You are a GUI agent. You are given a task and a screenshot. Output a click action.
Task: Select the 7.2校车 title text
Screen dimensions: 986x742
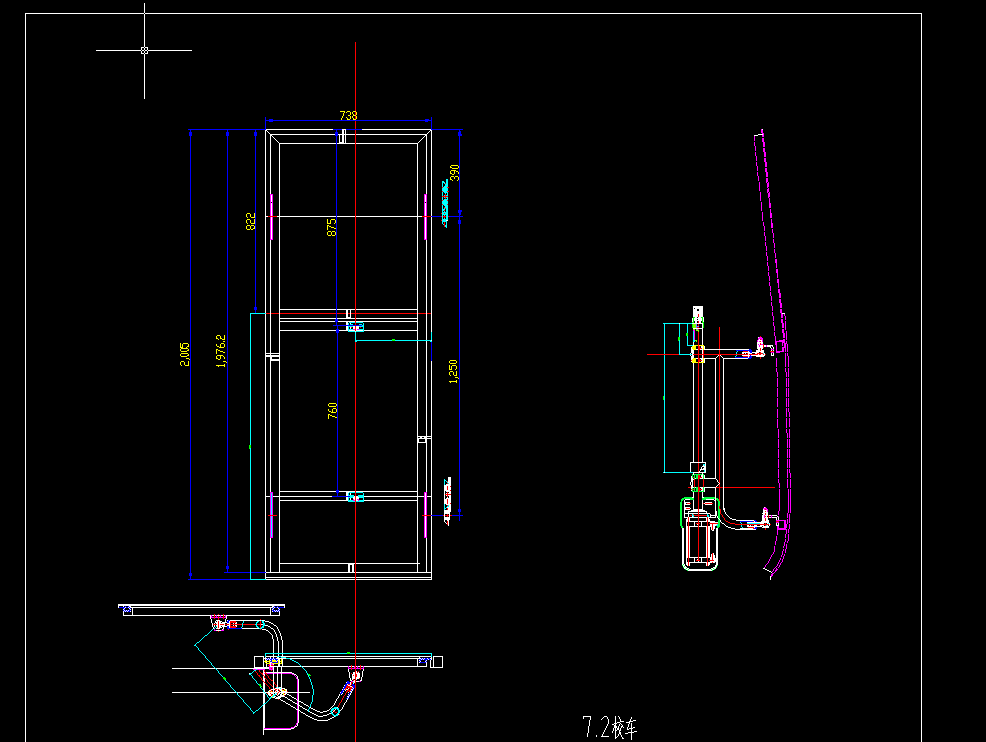pyautogui.click(x=610, y=727)
